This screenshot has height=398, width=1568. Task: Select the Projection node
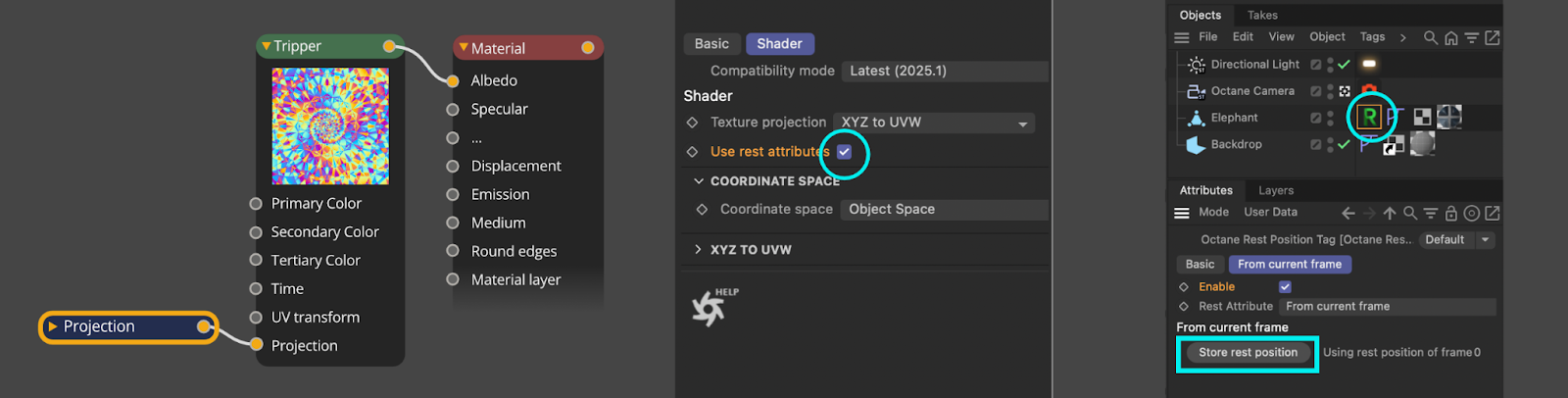(x=127, y=326)
